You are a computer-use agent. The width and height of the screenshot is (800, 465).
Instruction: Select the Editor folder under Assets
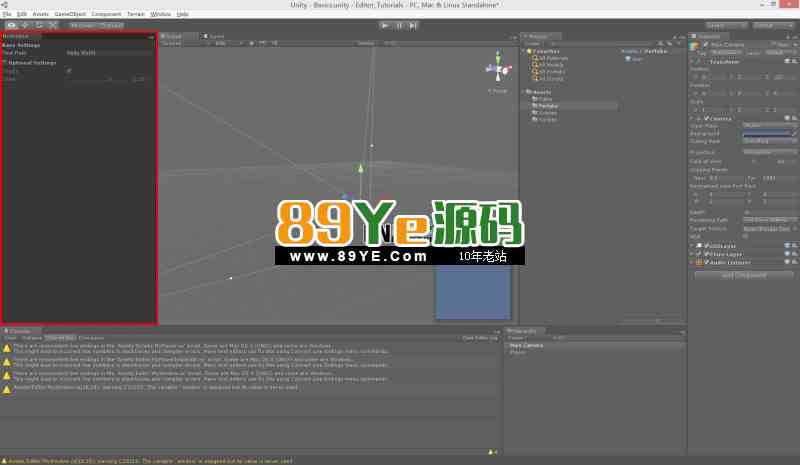(x=542, y=99)
